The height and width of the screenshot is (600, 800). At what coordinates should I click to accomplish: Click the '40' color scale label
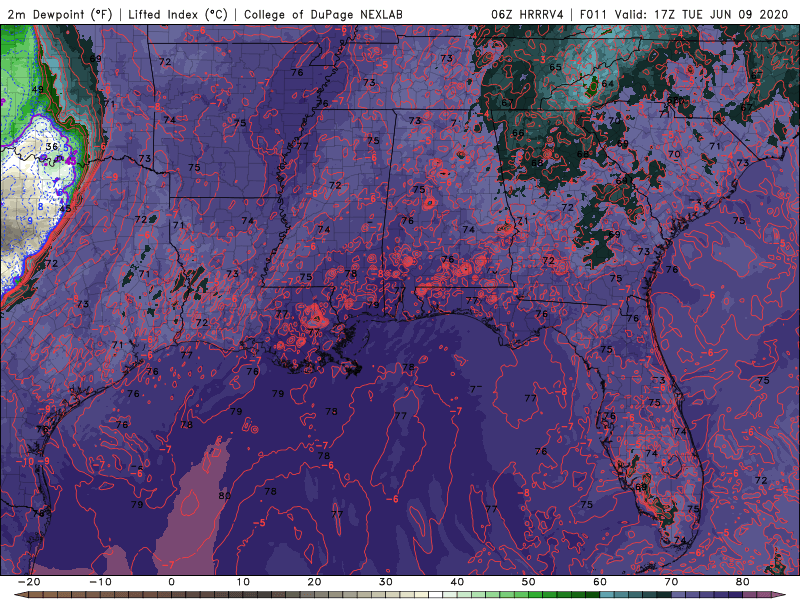pos(457,582)
